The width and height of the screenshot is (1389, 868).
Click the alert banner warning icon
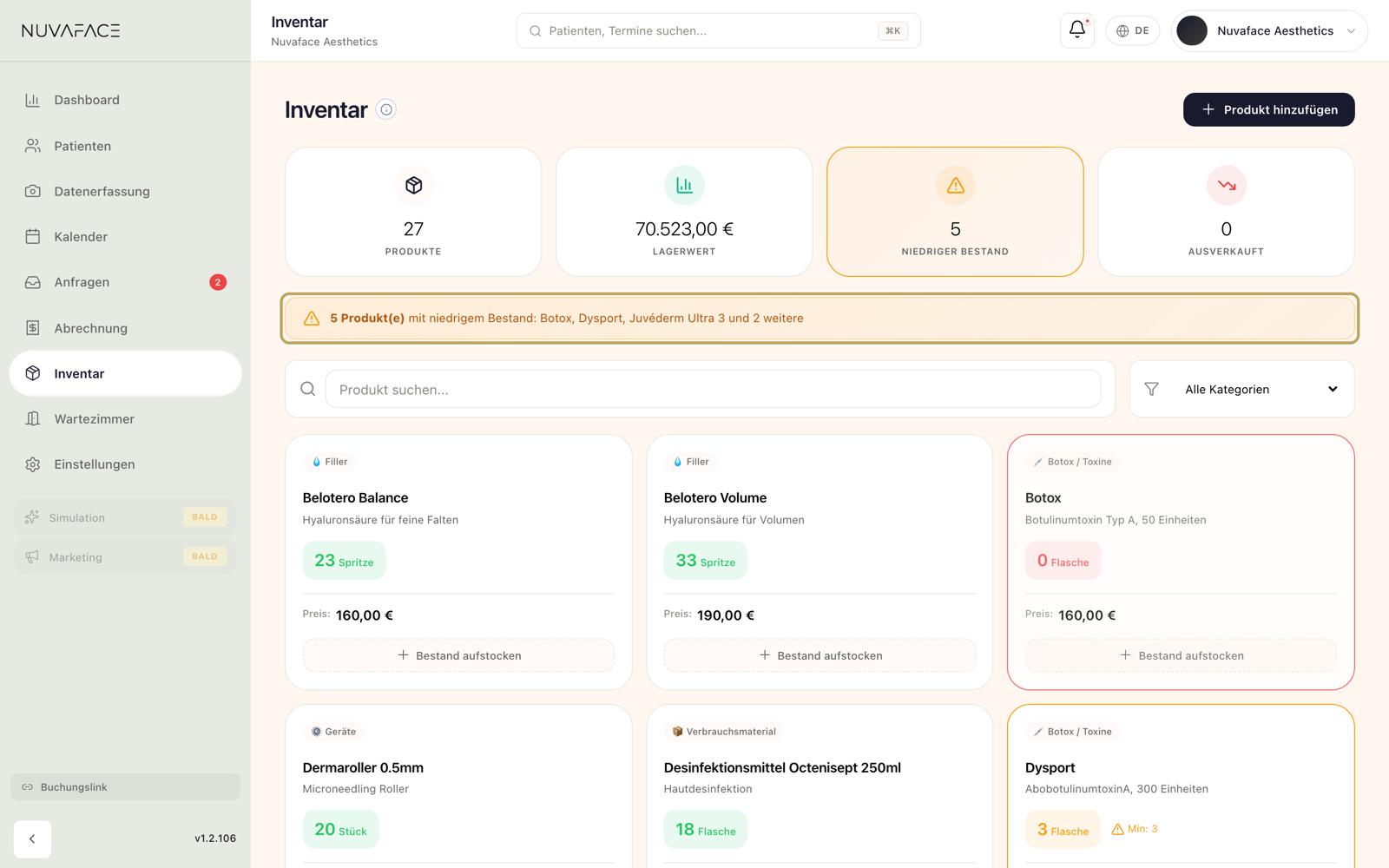(x=311, y=319)
